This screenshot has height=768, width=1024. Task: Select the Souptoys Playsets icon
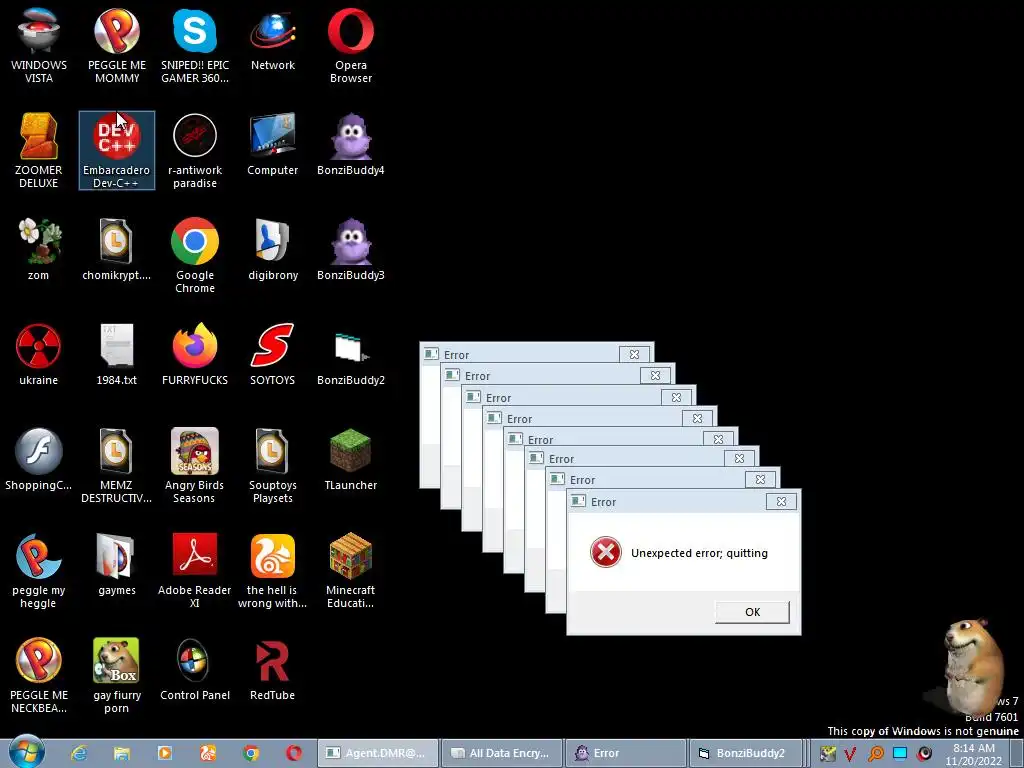point(273,466)
